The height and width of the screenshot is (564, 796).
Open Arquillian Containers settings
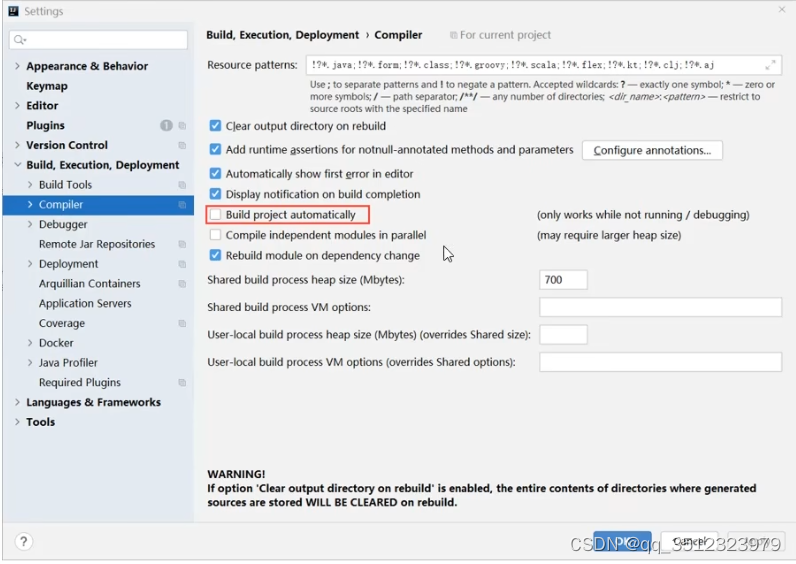pos(89,284)
